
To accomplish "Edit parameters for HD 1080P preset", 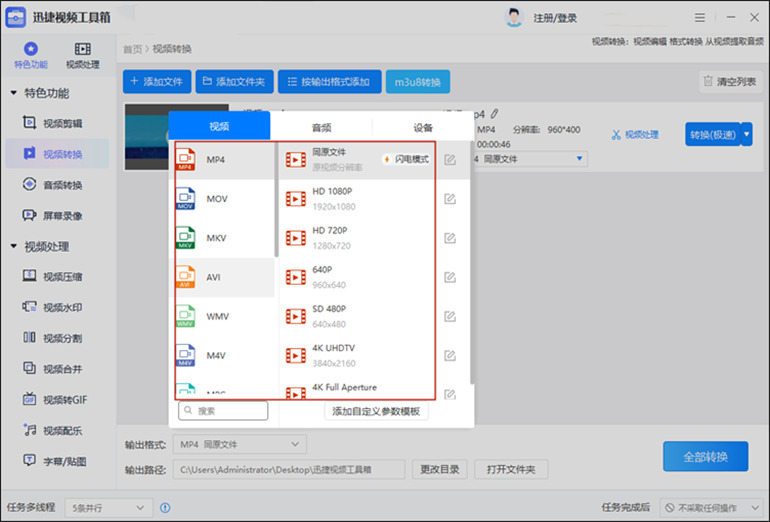I will 450,199.
